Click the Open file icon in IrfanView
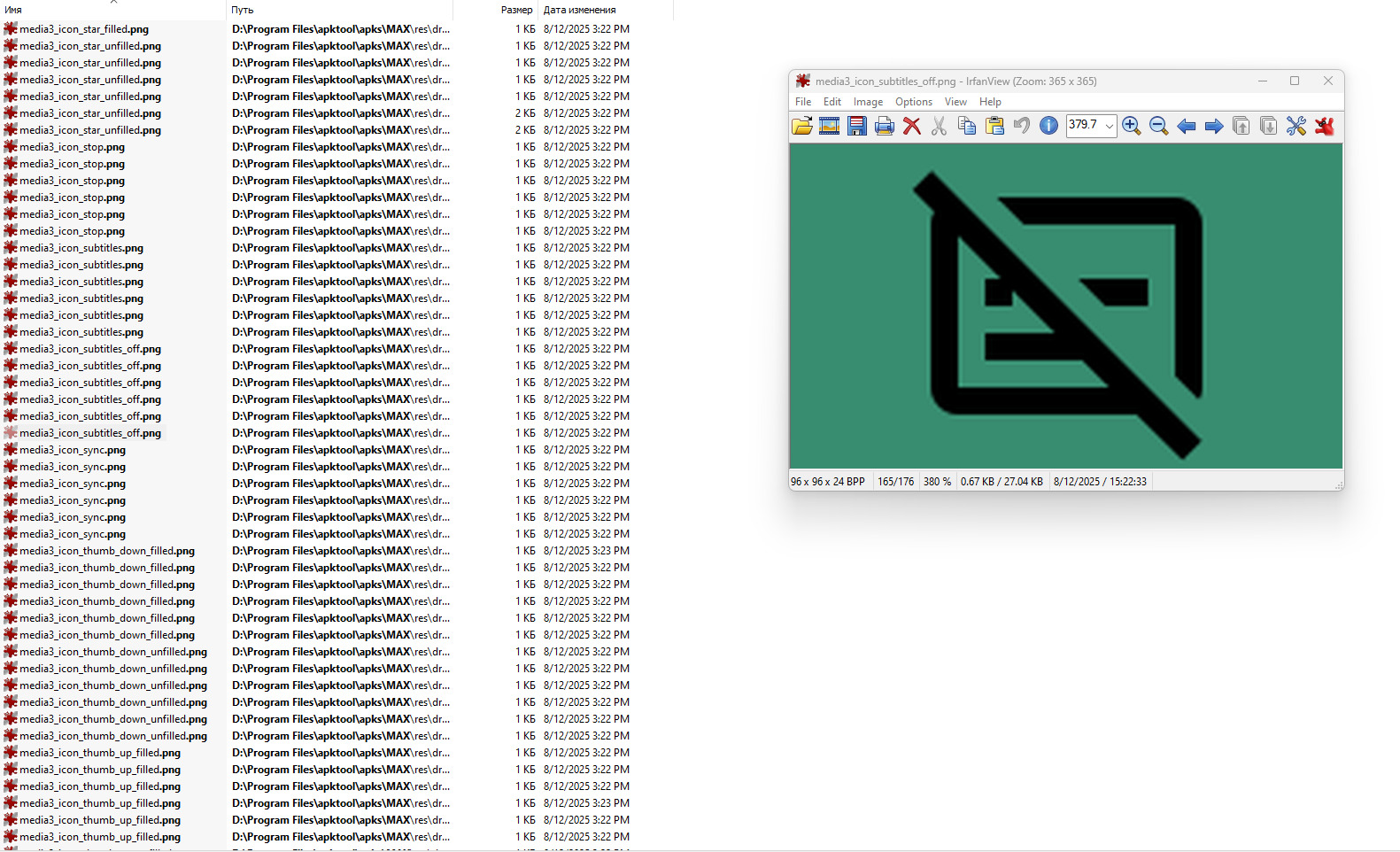The width and height of the screenshot is (1400, 852). pos(802,126)
